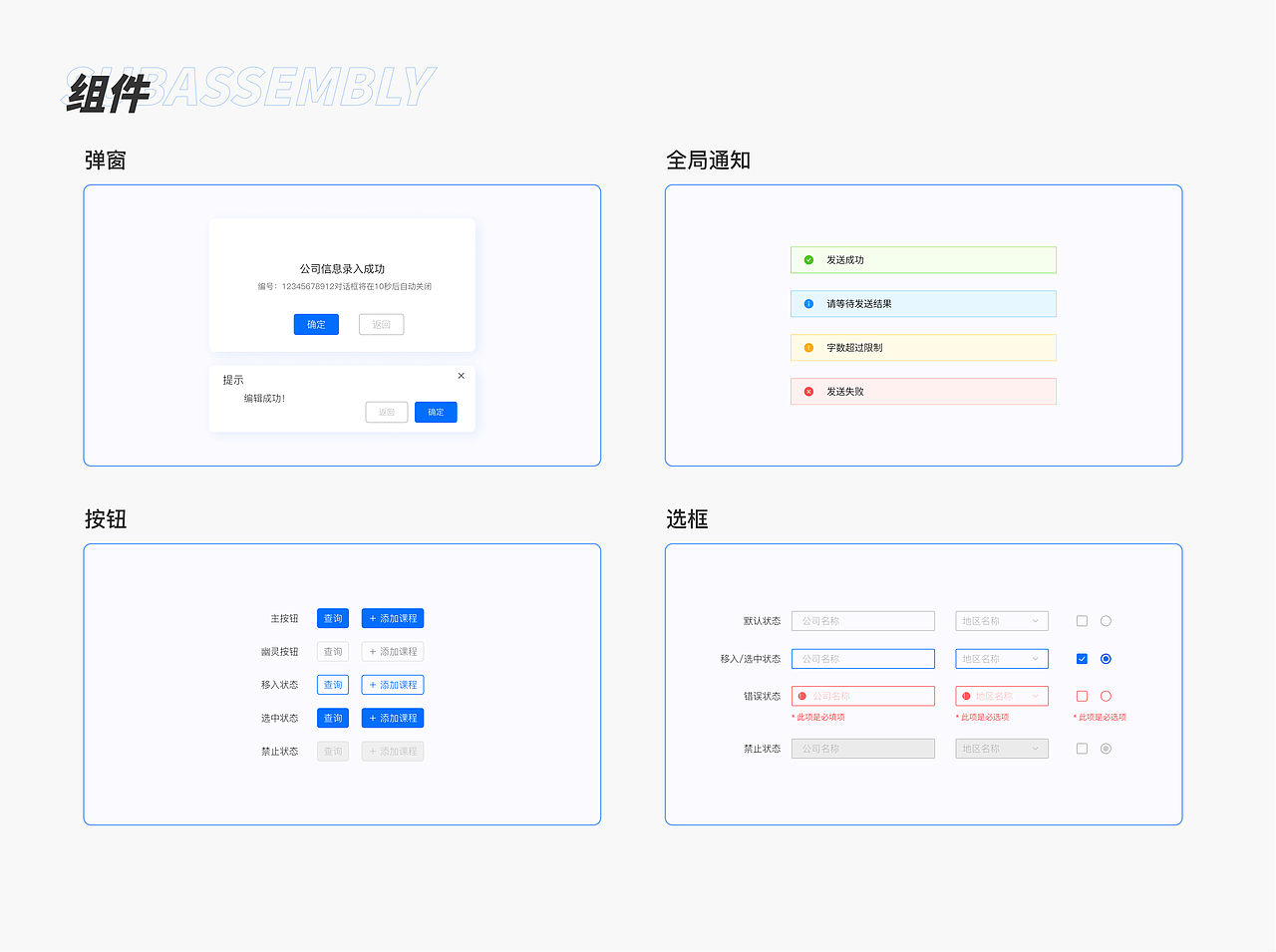Click 返回 in 公司信息录入成功 dialog

point(382,325)
